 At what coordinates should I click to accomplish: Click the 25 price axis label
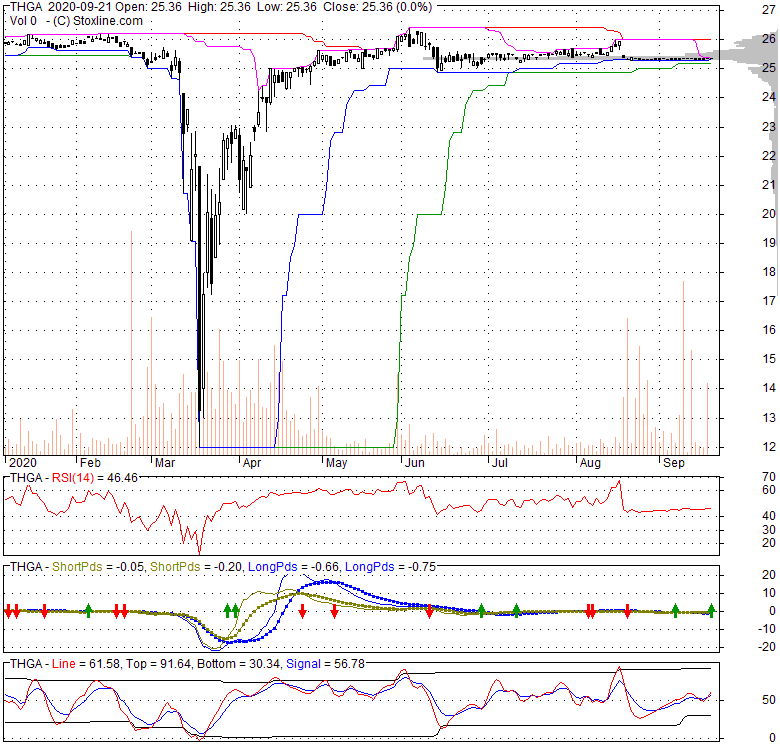click(769, 68)
